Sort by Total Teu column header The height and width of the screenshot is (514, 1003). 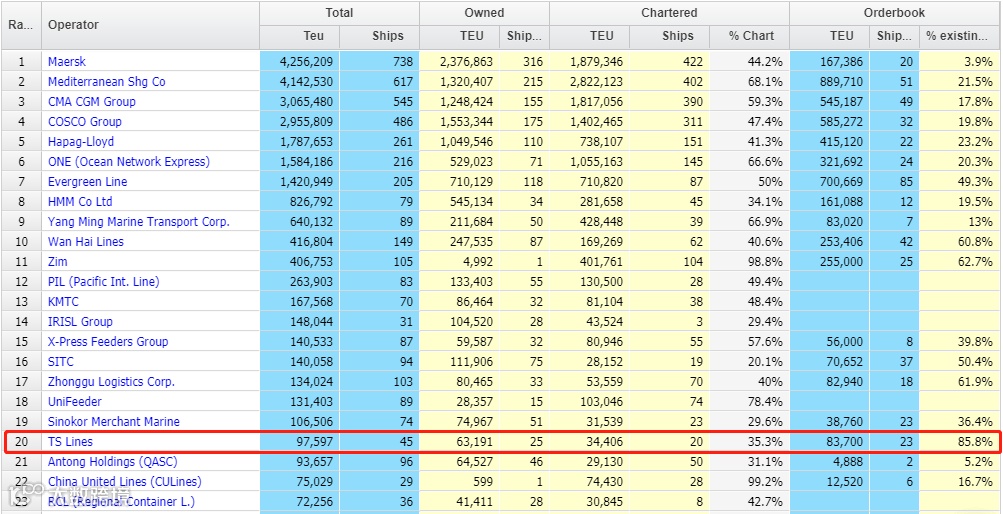coord(299,36)
